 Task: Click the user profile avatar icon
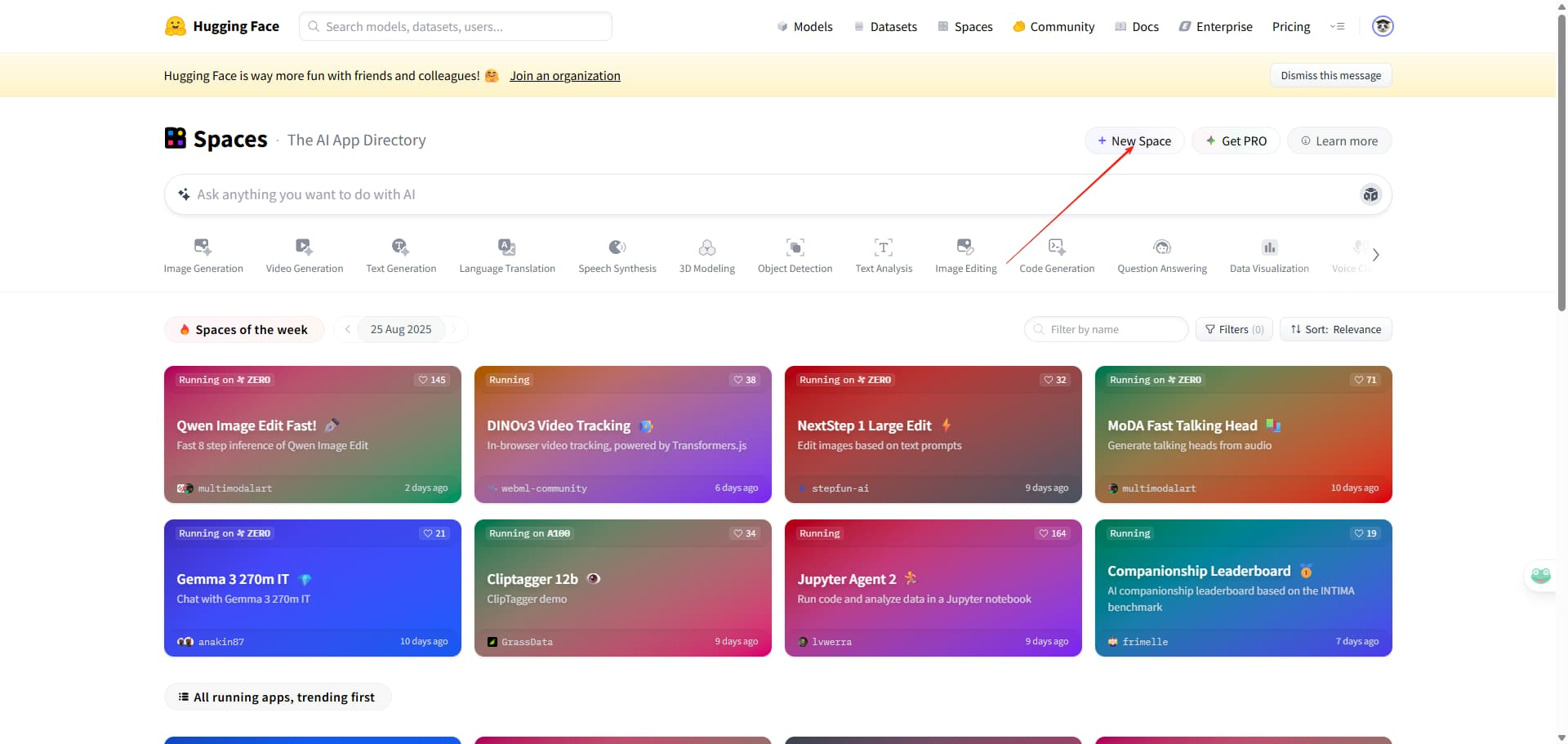pyautogui.click(x=1382, y=26)
